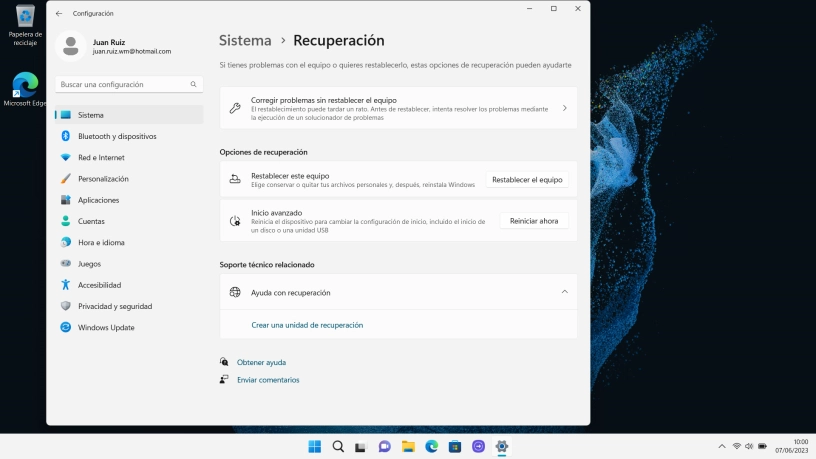Select Papelera de reciclaje desktop icon
The width and height of the screenshot is (816, 459).
(25, 25)
